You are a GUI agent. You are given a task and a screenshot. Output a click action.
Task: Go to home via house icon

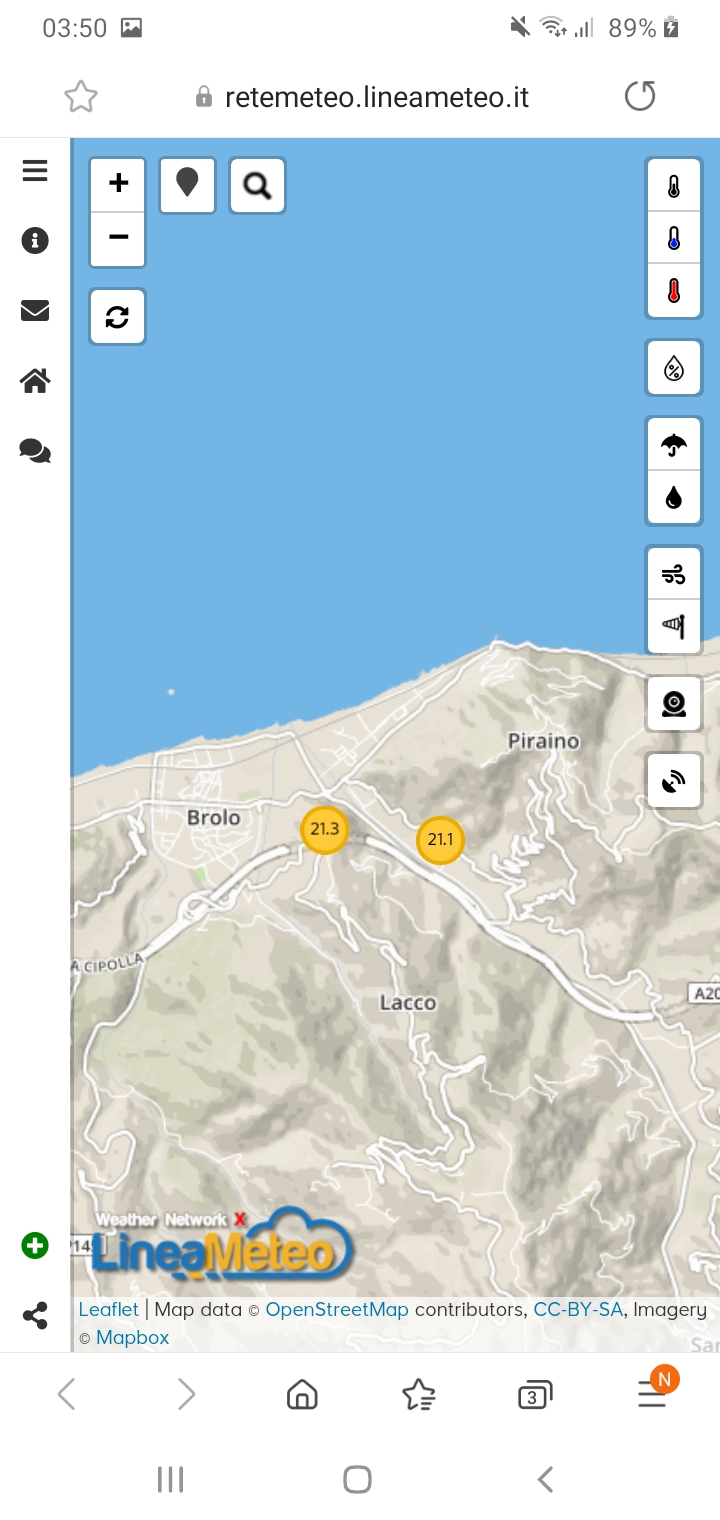[x=35, y=381]
